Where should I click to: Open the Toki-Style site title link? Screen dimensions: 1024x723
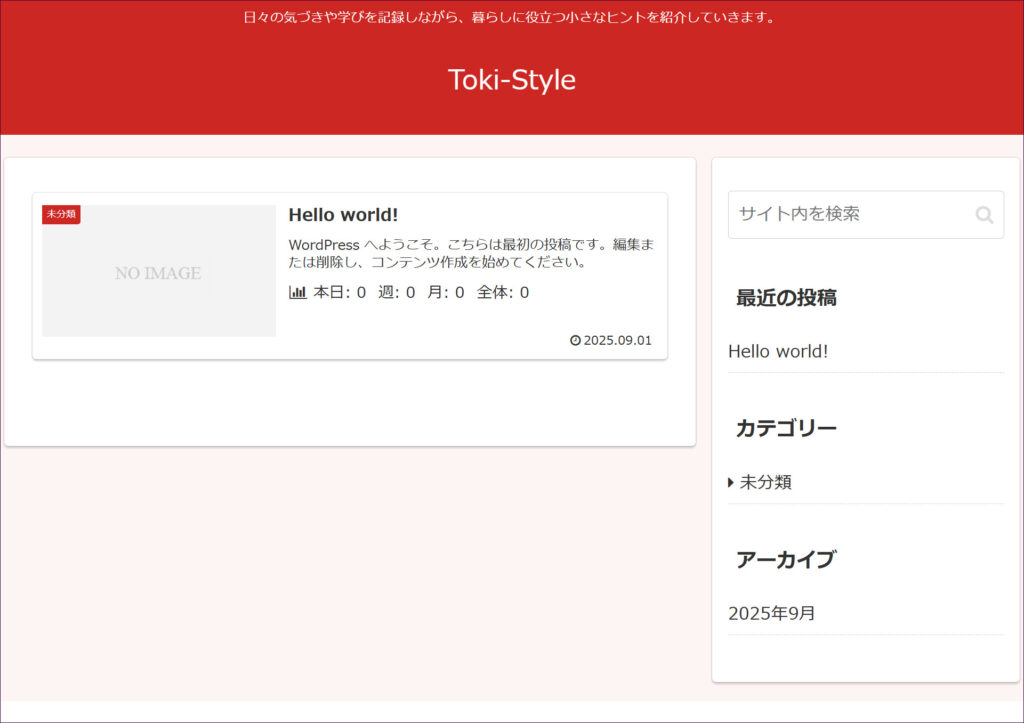click(x=511, y=80)
